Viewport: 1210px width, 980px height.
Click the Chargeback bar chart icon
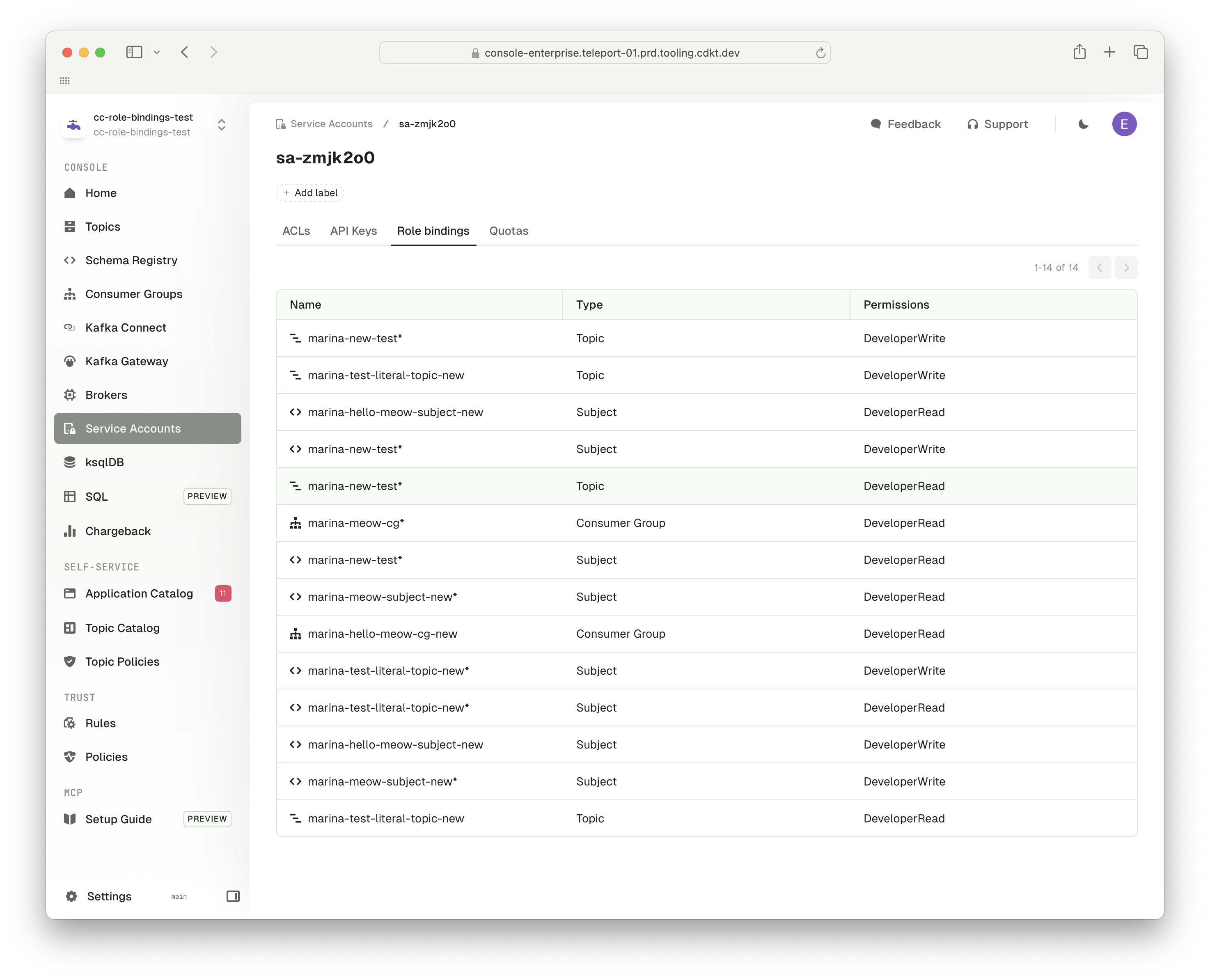[x=69, y=531]
